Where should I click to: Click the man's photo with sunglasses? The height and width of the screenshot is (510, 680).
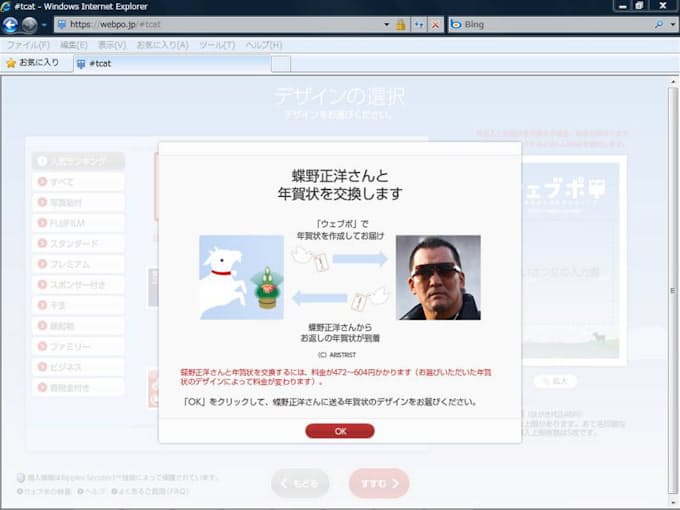pyautogui.click(x=438, y=277)
